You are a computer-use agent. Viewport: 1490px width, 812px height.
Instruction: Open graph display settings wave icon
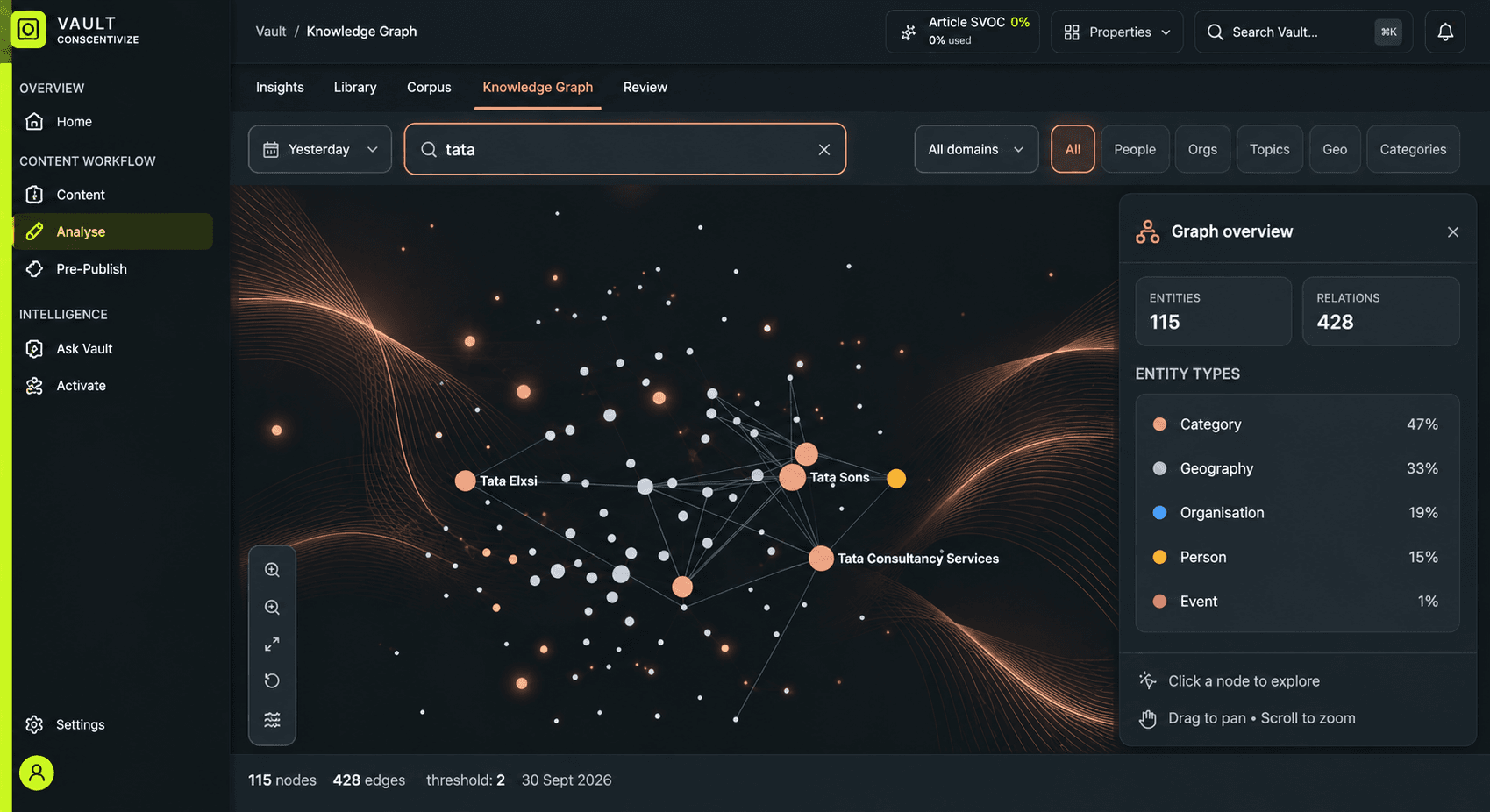tap(272, 720)
